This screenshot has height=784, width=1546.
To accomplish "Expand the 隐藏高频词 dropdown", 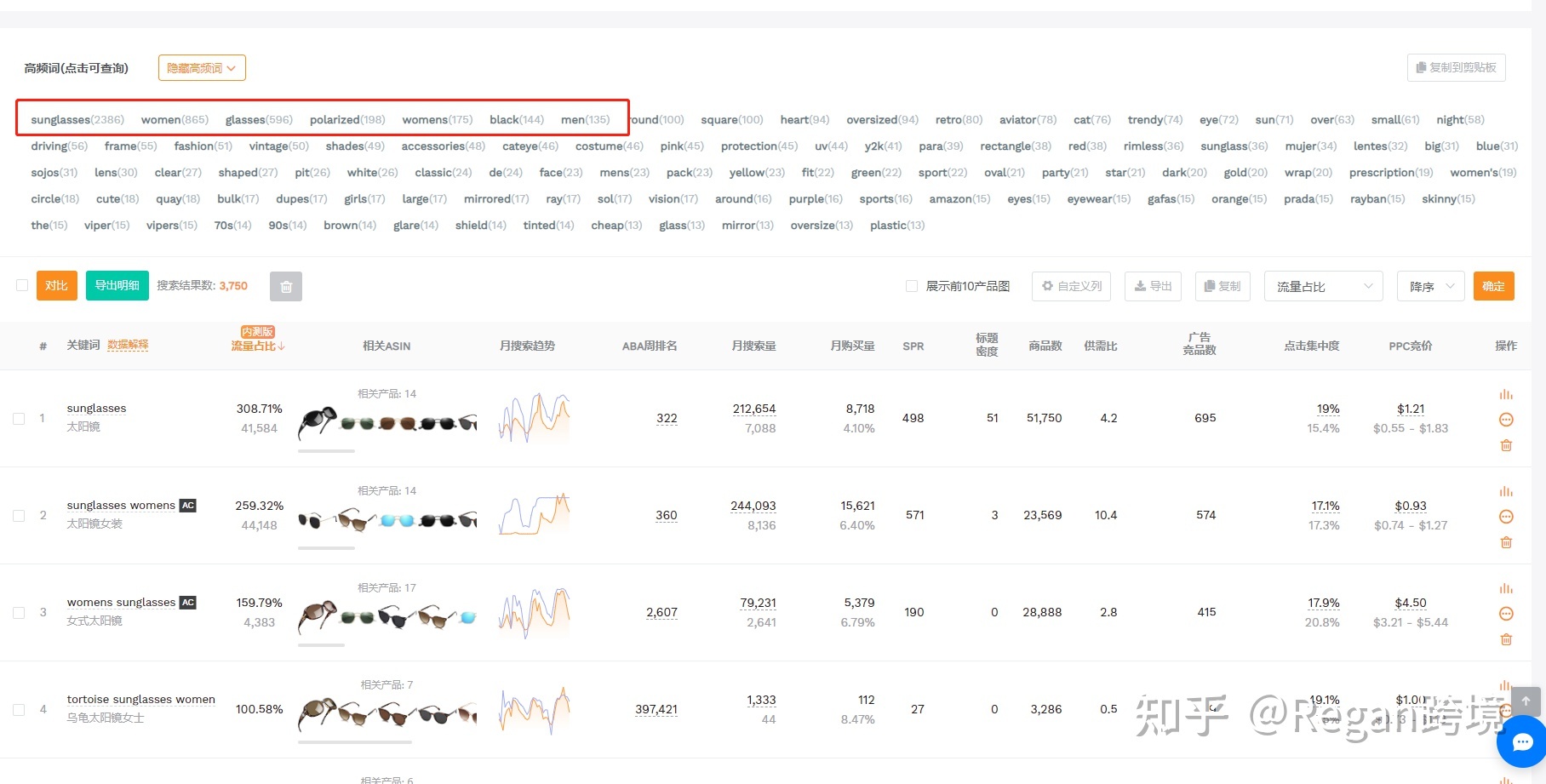I will tap(202, 68).
